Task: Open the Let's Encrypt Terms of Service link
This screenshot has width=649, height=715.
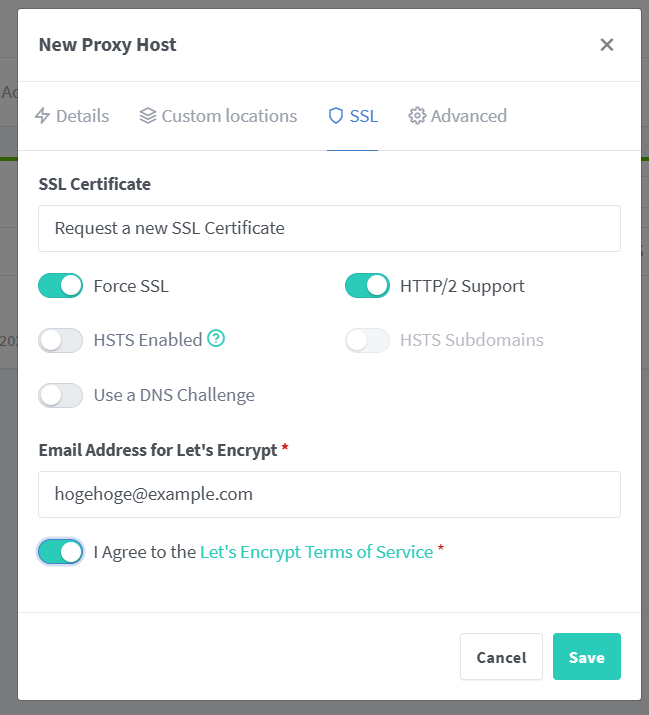Action: pos(316,552)
